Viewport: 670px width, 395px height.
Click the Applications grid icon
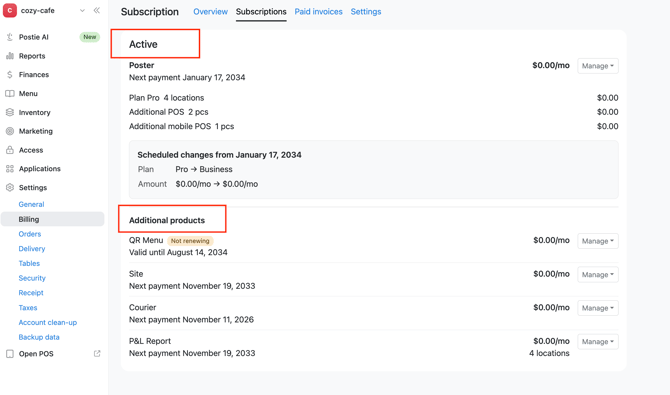point(10,169)
